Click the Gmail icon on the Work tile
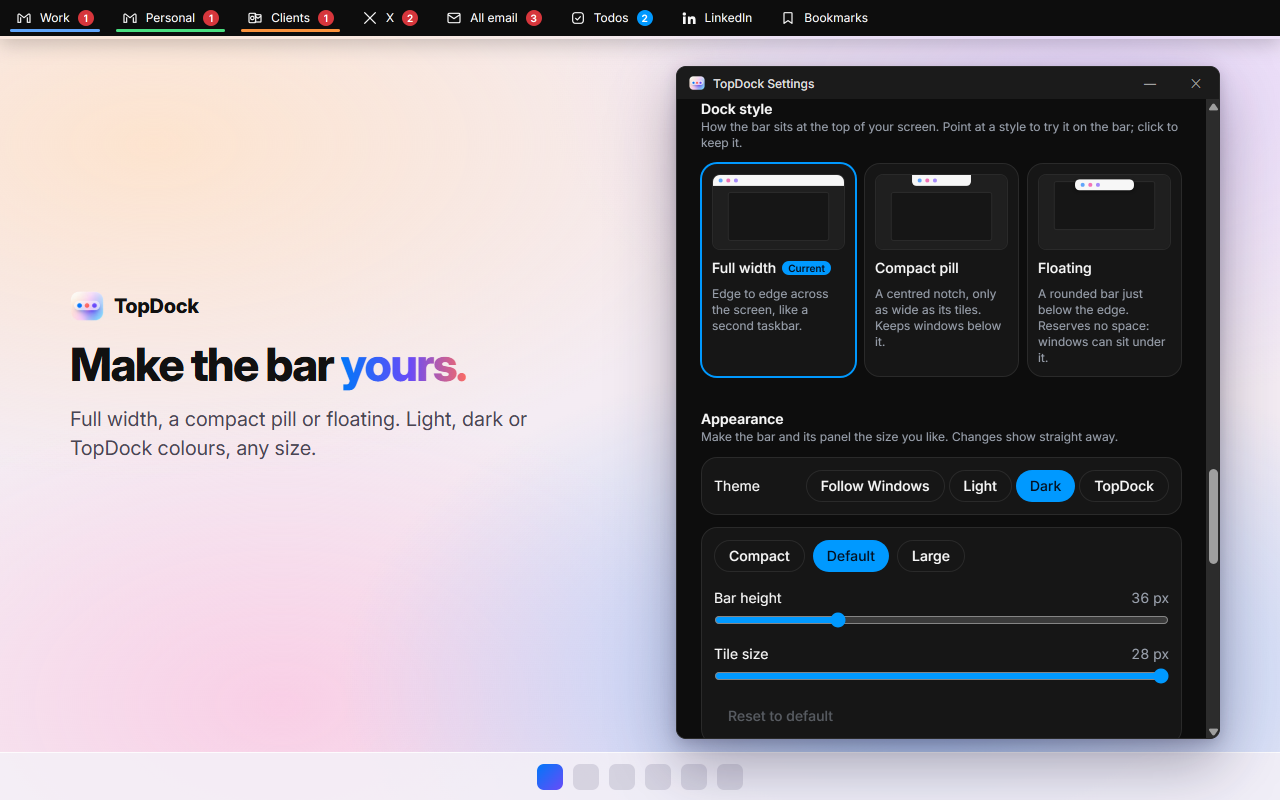Screen dimensions: 1280x800 click(x=24, y=18)
